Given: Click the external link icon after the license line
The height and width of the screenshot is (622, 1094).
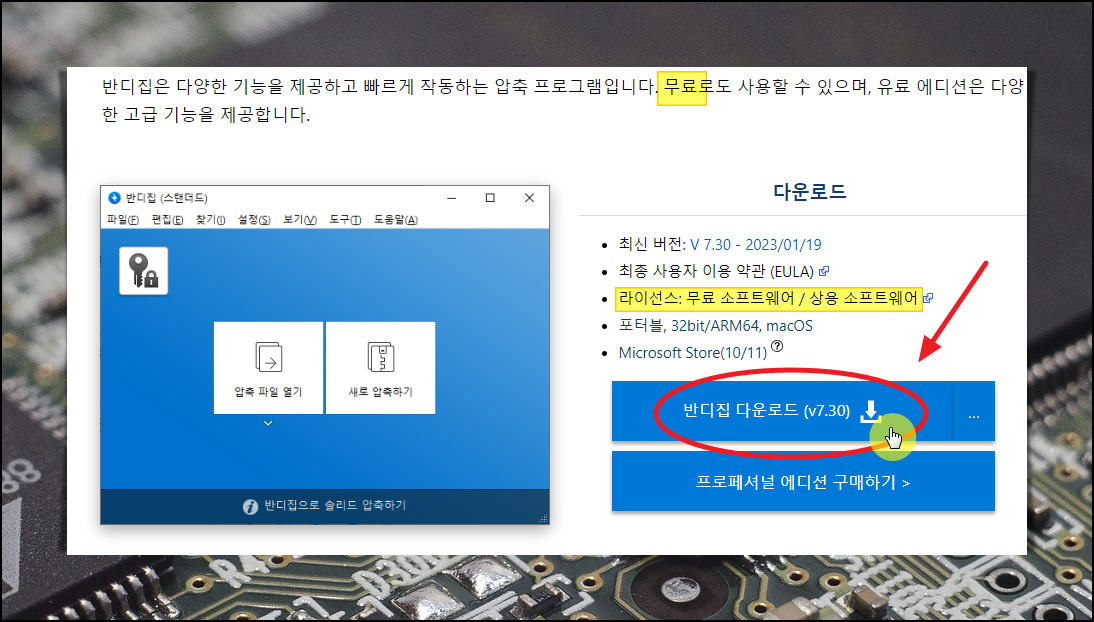Looking at the screenshot, I should click(928, 299).
